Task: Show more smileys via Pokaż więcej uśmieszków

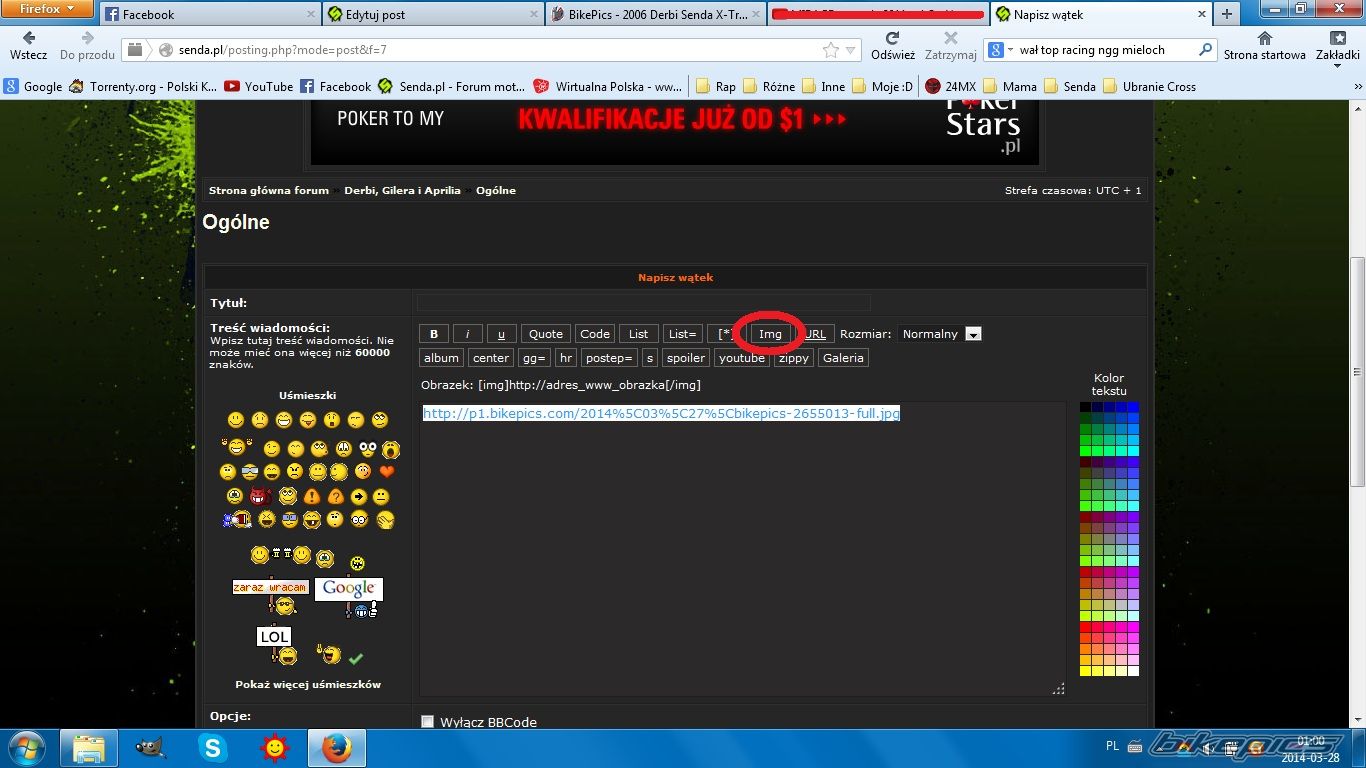Action: coord(308,684)
